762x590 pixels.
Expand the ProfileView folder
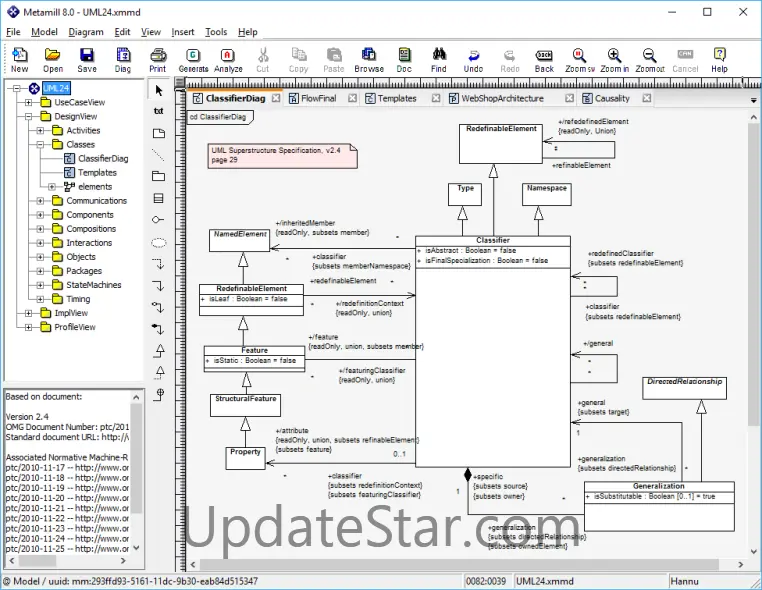(29, 327)
